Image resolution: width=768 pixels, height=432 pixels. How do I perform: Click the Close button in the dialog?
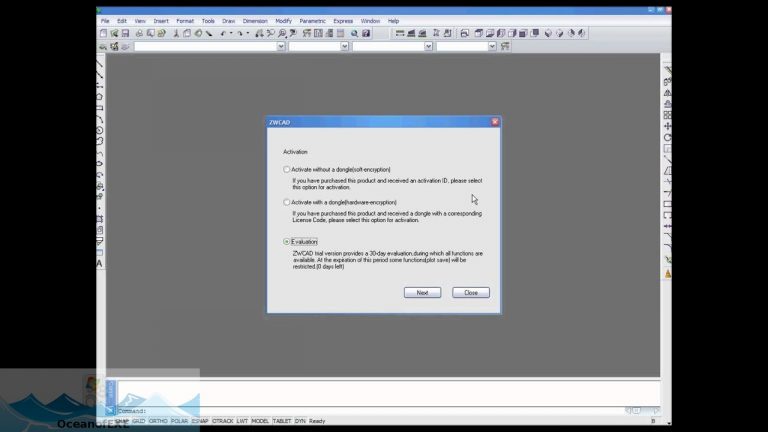471,292
